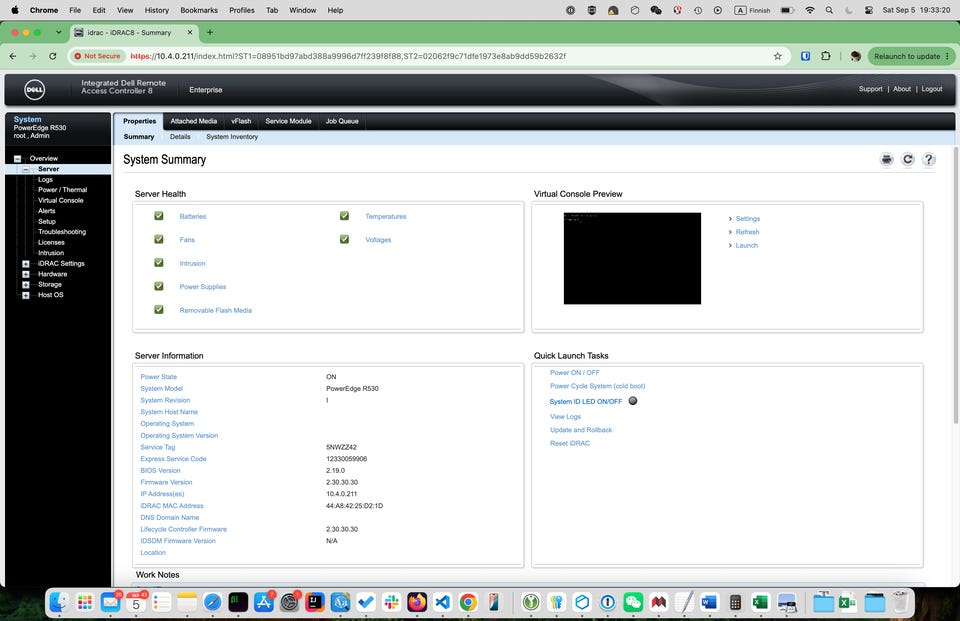The height and width of the screenshot is (621, 960).
Task: Open the Chrome Extensions puzzle icon
Action: click(826, 56)
